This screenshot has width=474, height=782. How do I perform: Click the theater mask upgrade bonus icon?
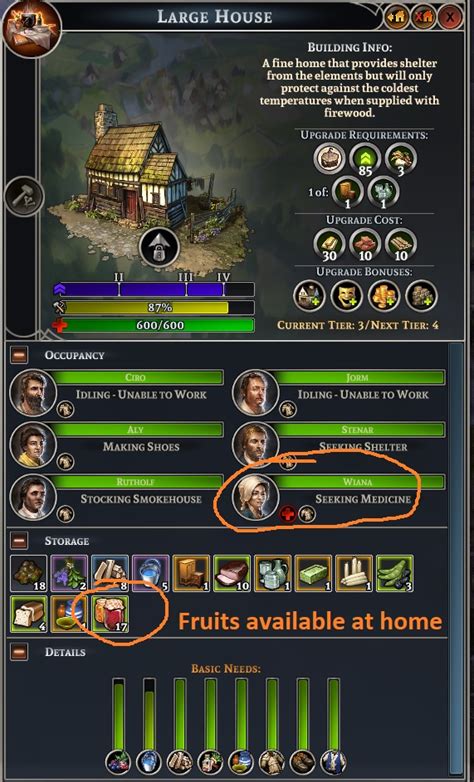click(347, 296)
